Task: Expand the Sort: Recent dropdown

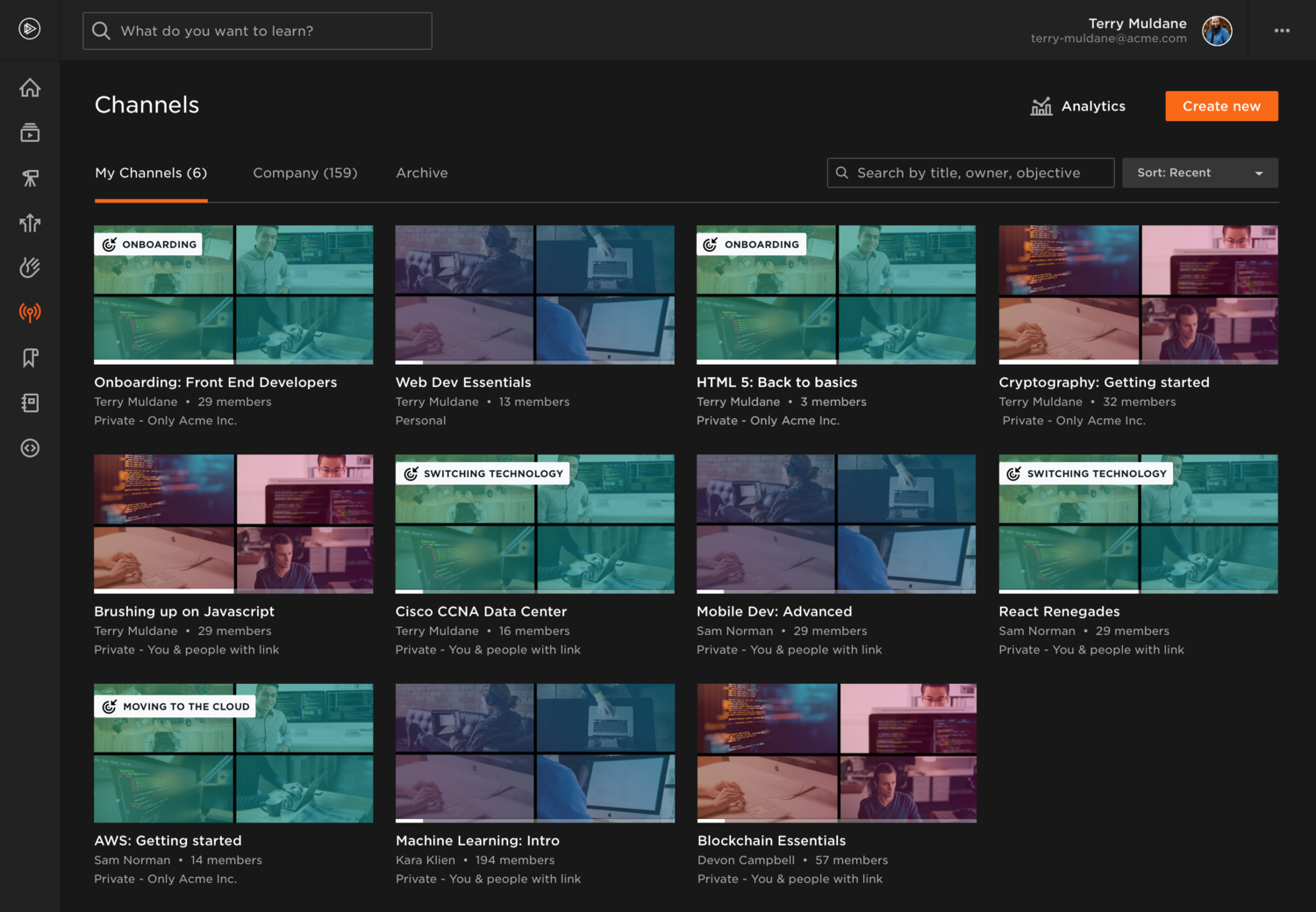Action: 1199,173
